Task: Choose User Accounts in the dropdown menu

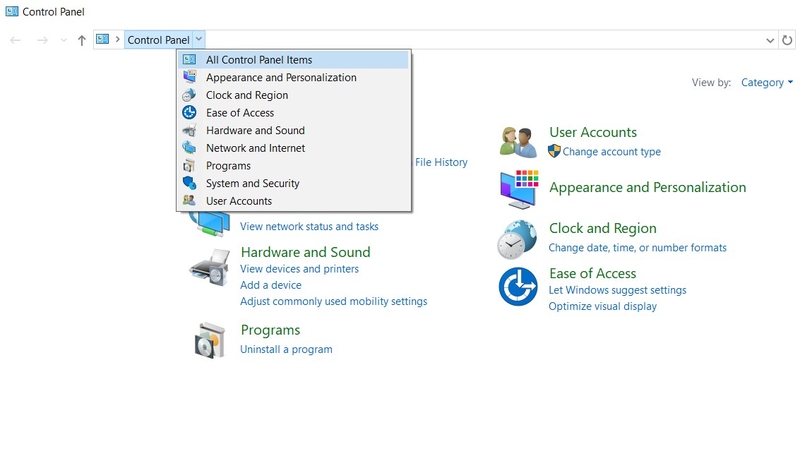Action: [x=293, y=201]
